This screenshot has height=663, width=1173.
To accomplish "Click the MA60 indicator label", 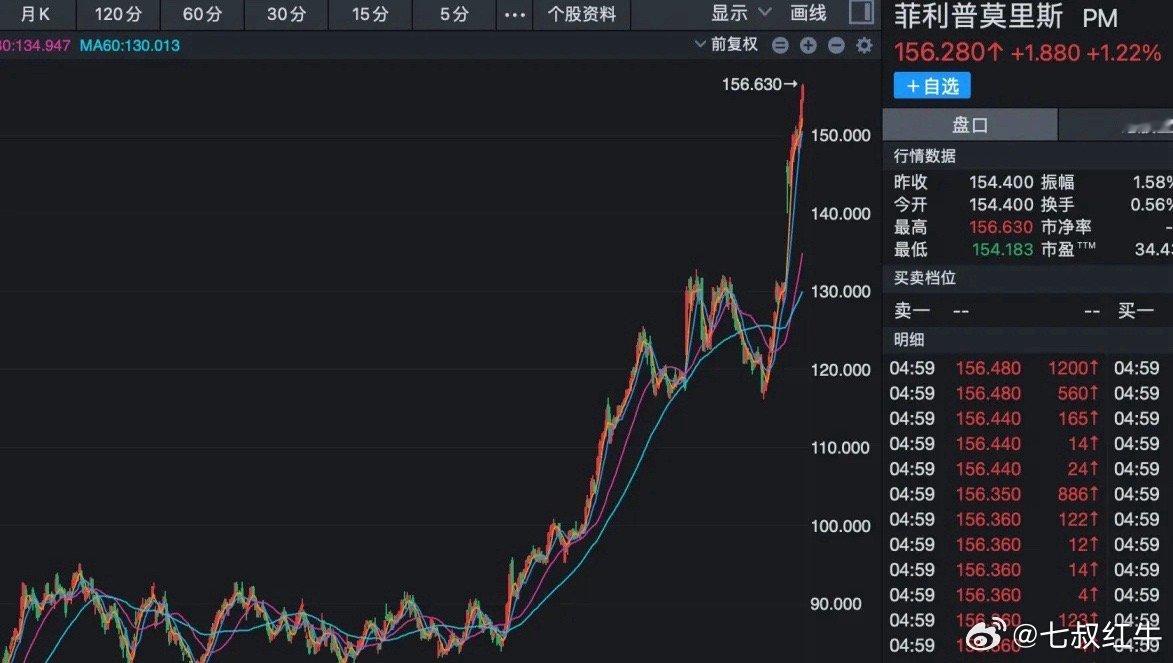I will [x=130, y=45].
